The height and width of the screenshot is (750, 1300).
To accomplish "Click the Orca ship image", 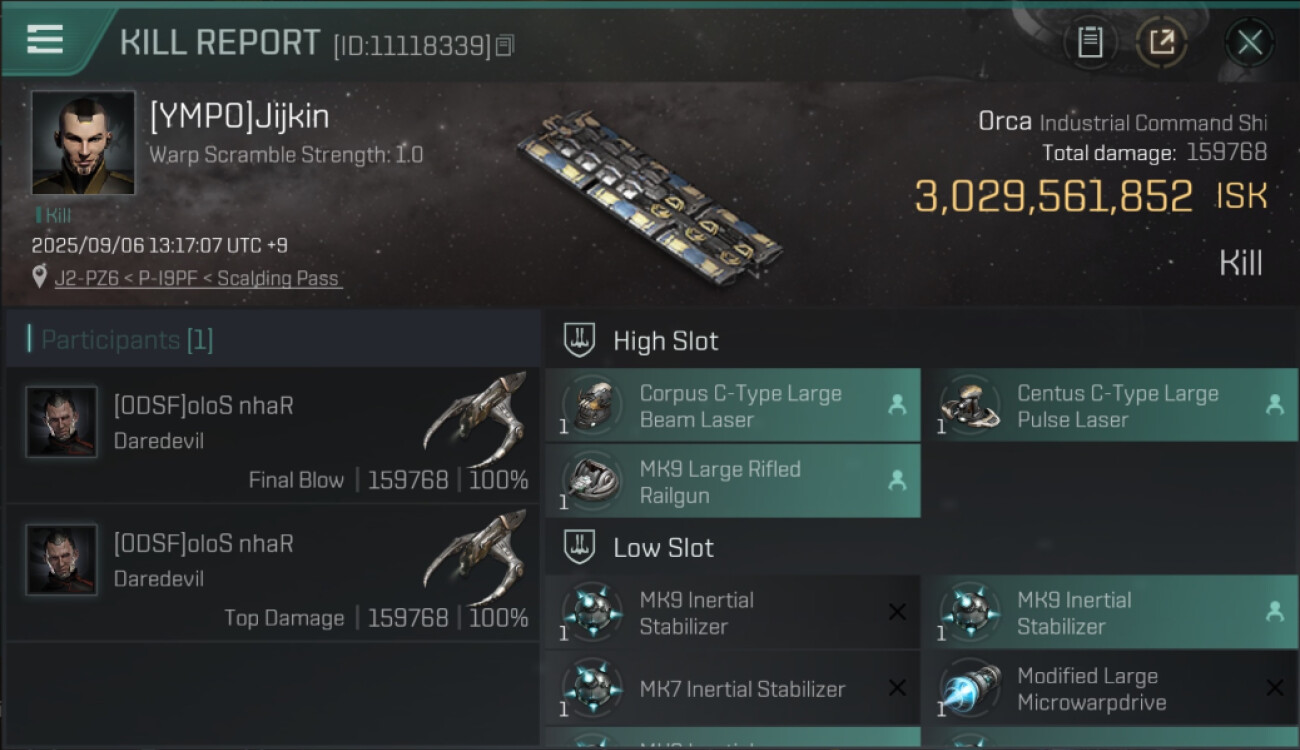I will tap(650, 190).
